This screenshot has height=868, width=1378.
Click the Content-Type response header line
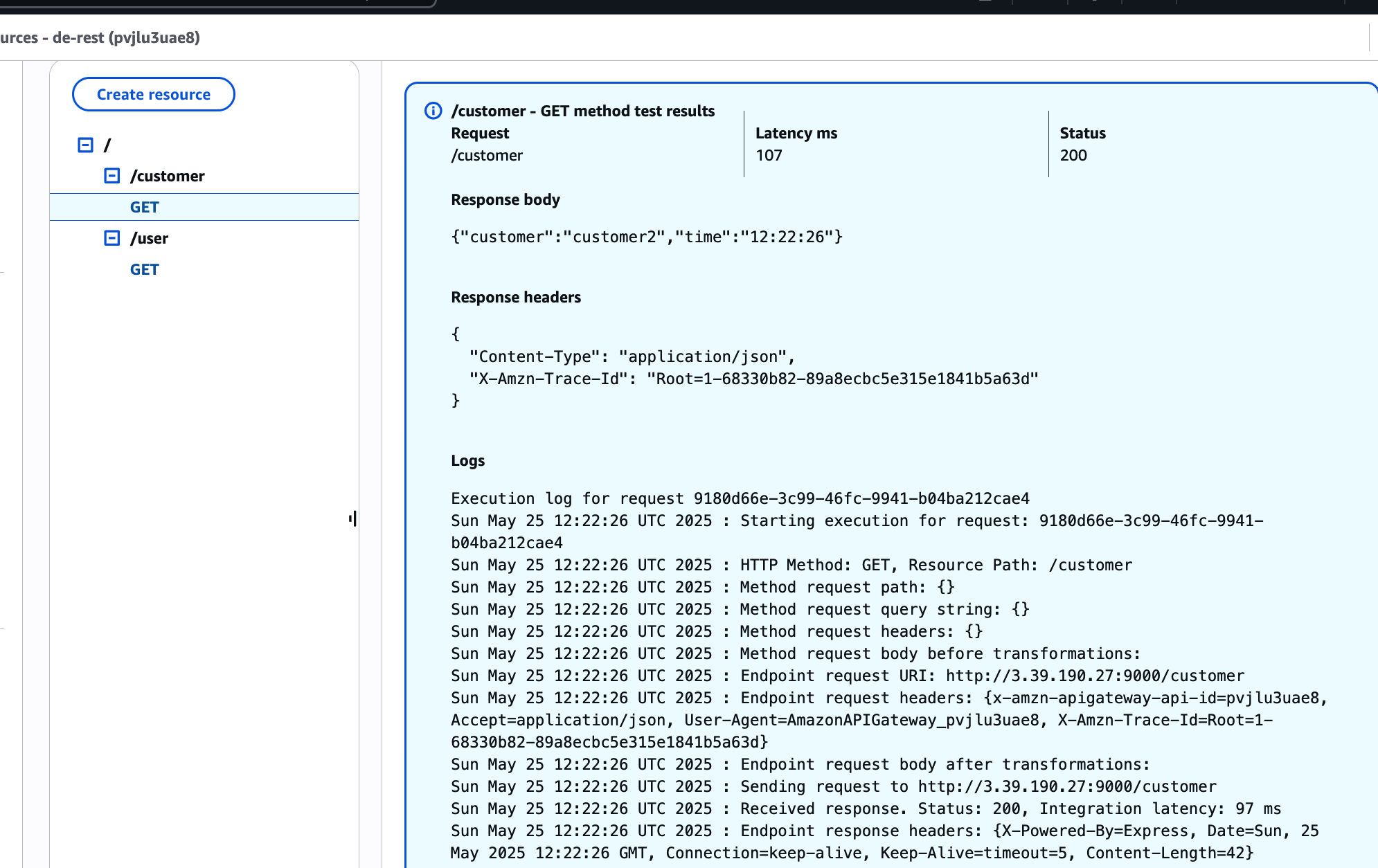(x=632, y=356)
